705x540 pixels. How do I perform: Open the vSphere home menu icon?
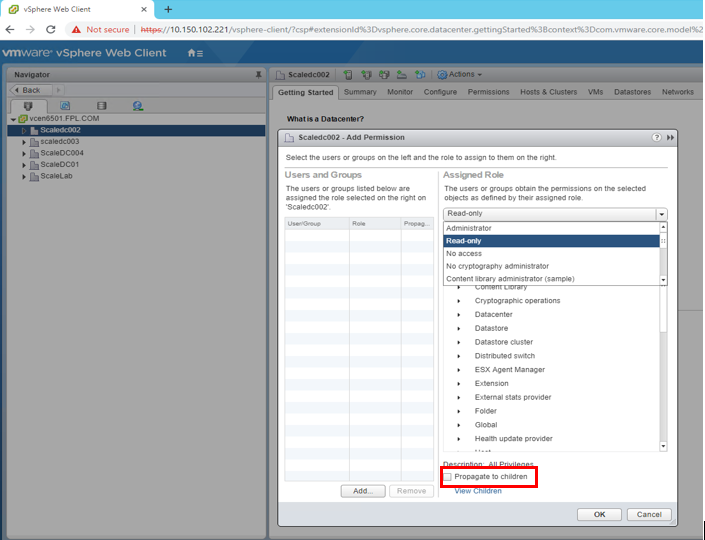pos(195,53)
